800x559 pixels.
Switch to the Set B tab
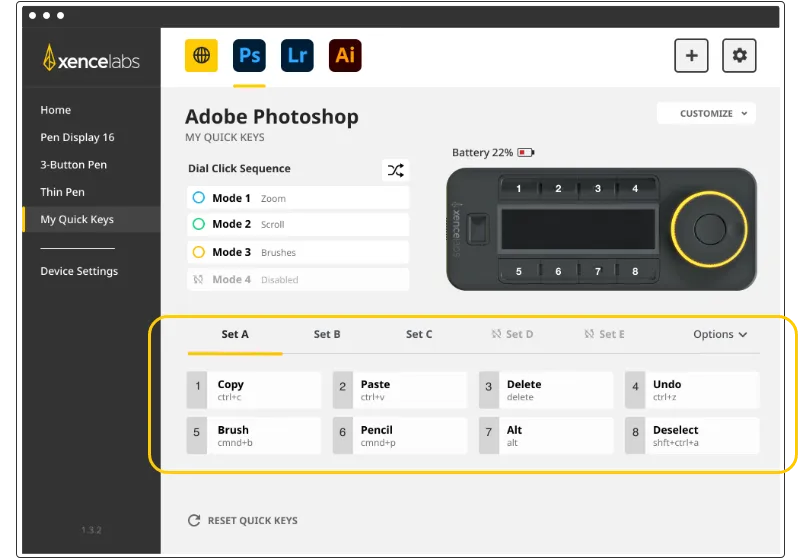[327, 334]
